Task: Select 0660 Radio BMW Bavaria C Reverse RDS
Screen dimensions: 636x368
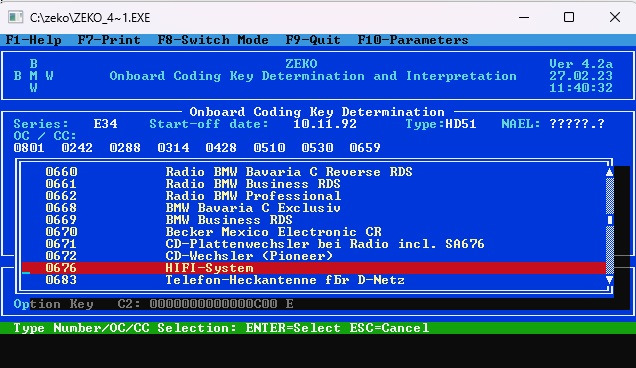Action: pos(314,172)
